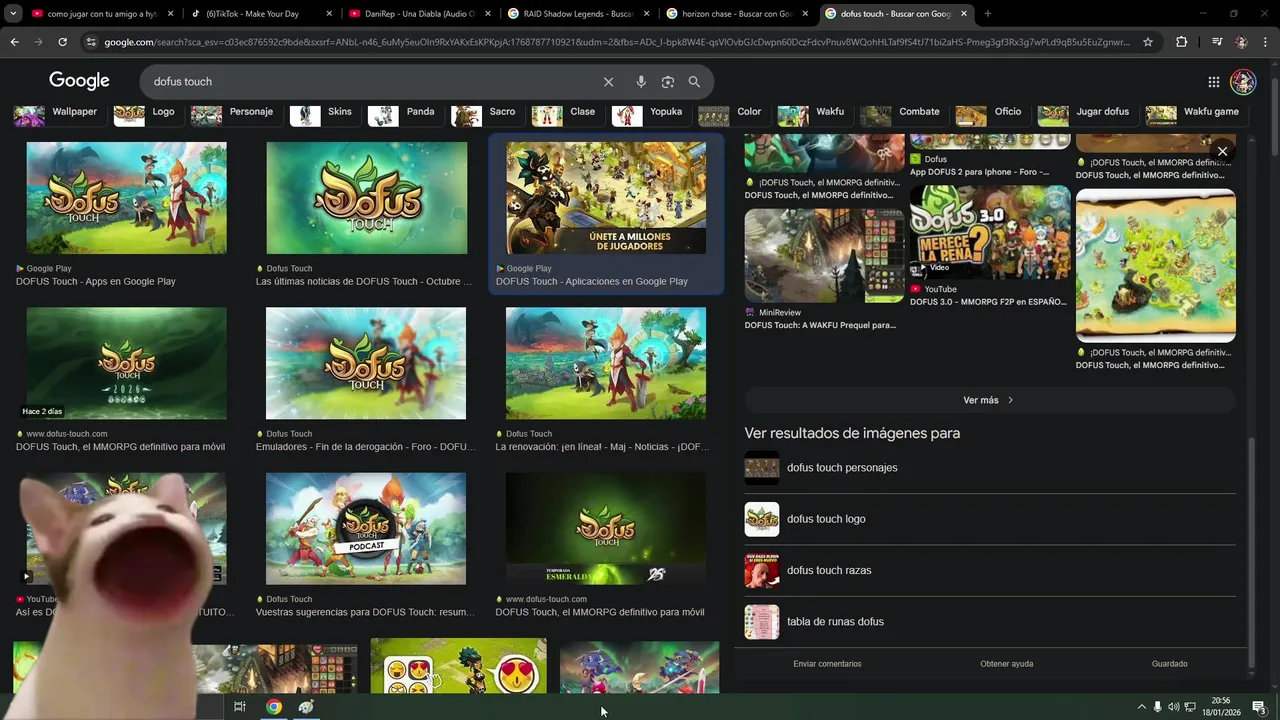Click Chrome icon in the taskbar
Screen dimensions: 1280x720
(x=273, y=707)
